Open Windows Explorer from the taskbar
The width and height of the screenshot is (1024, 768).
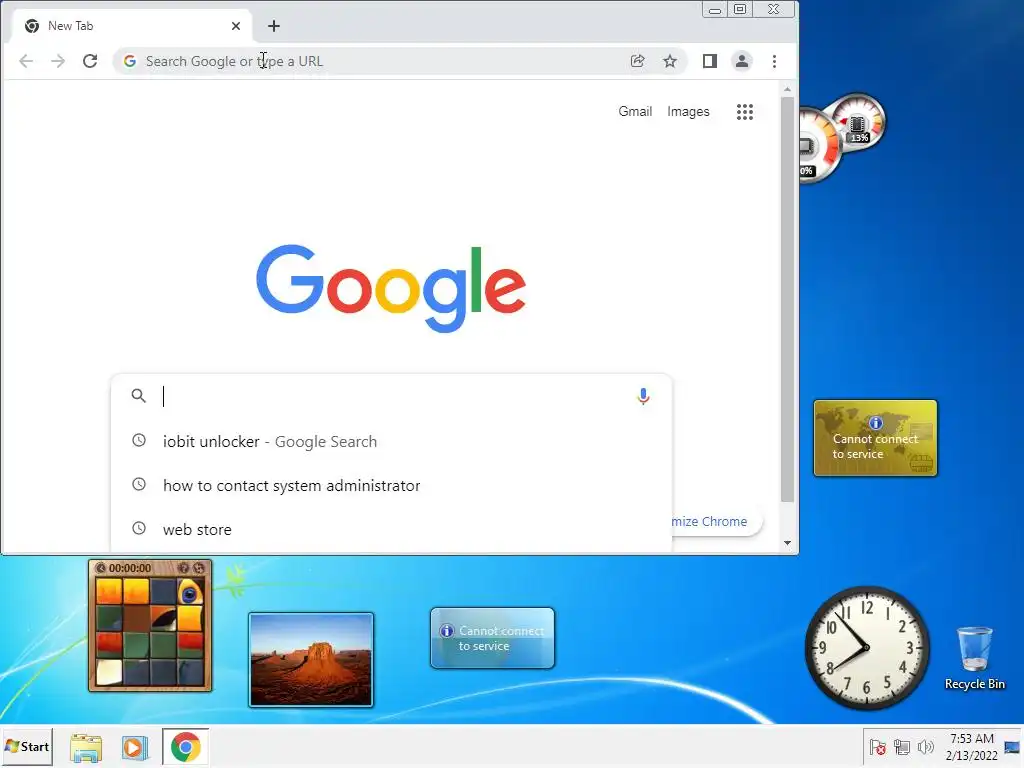tap(86, 747)
